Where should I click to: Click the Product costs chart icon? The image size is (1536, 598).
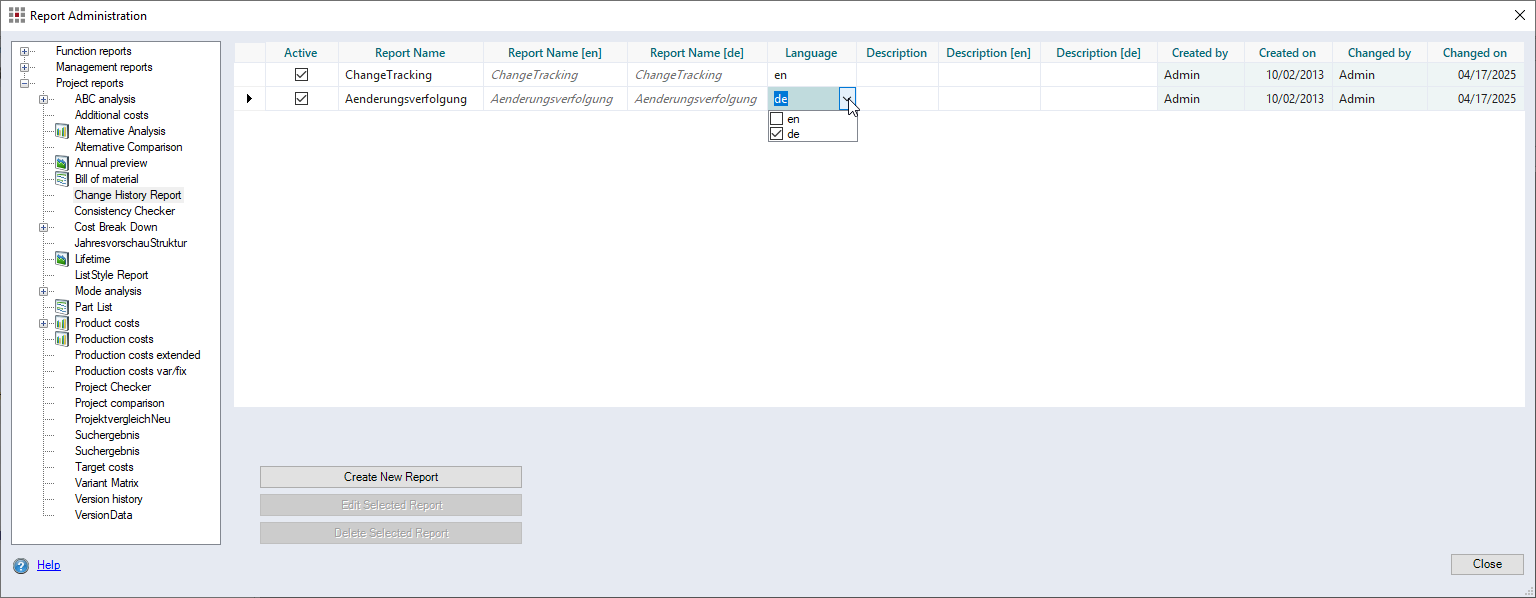click(x=61, y=323)
